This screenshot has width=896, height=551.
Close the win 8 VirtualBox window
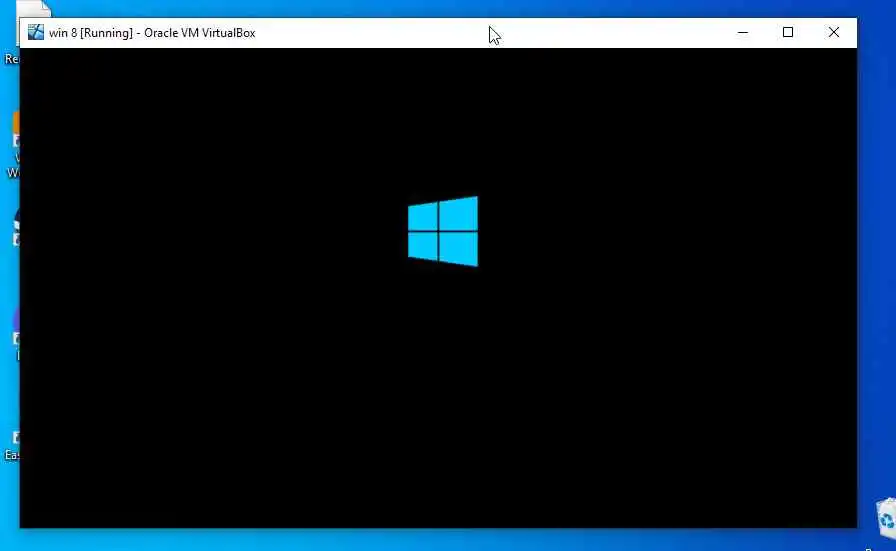834,33
